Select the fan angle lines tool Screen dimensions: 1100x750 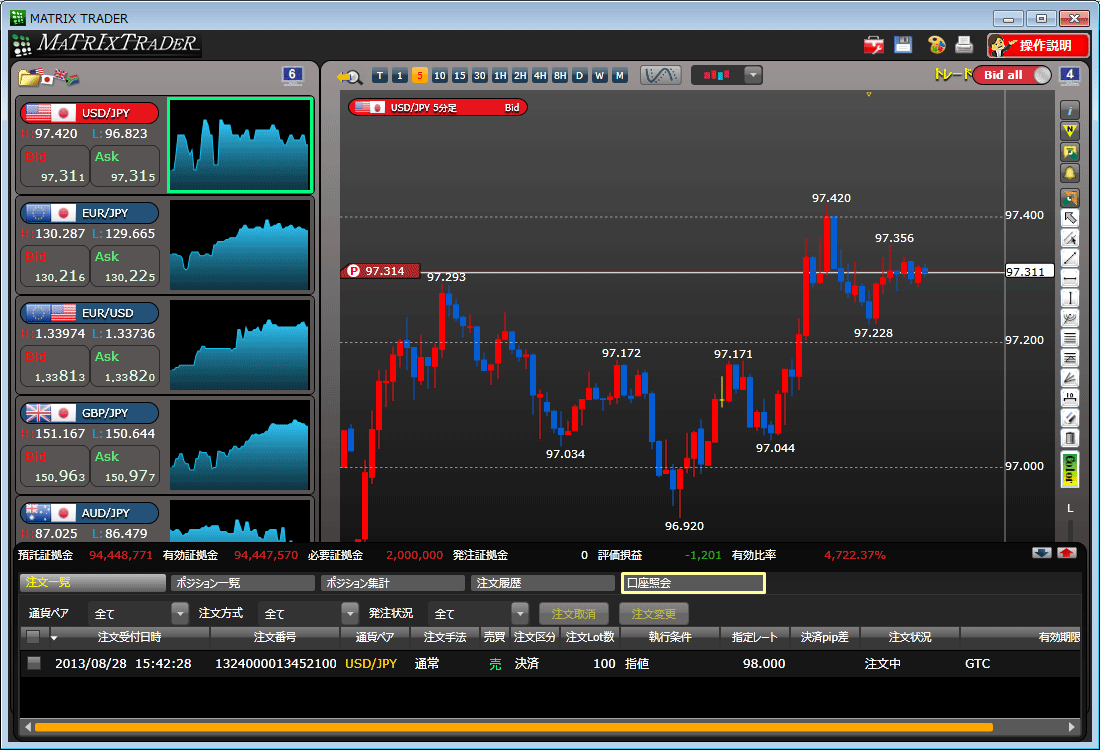(x=1069, y=378)
